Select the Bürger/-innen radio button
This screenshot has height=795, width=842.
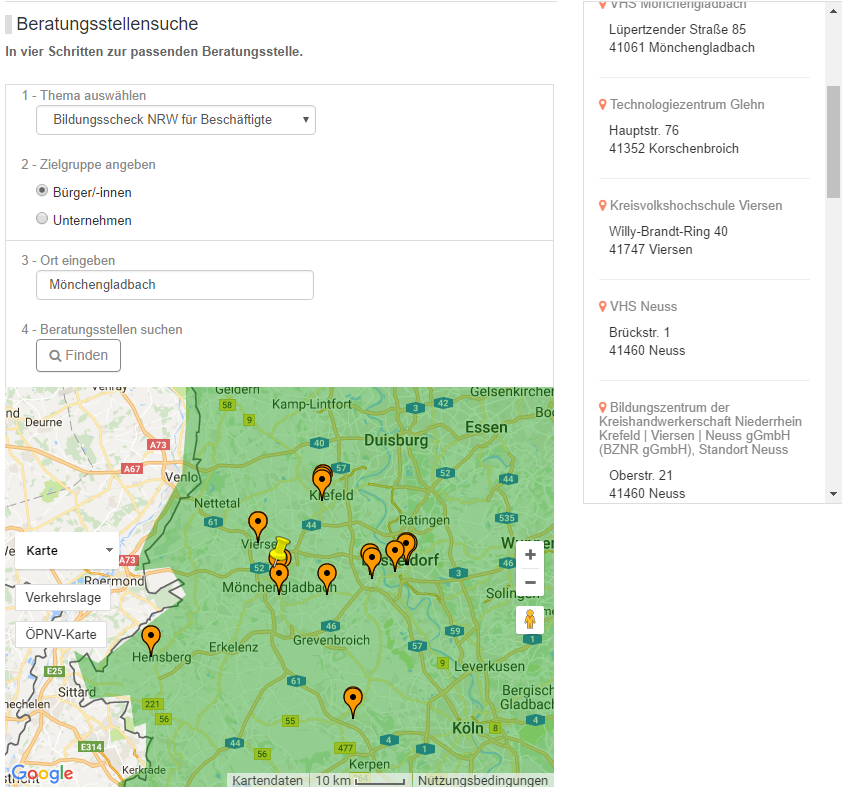42,191
